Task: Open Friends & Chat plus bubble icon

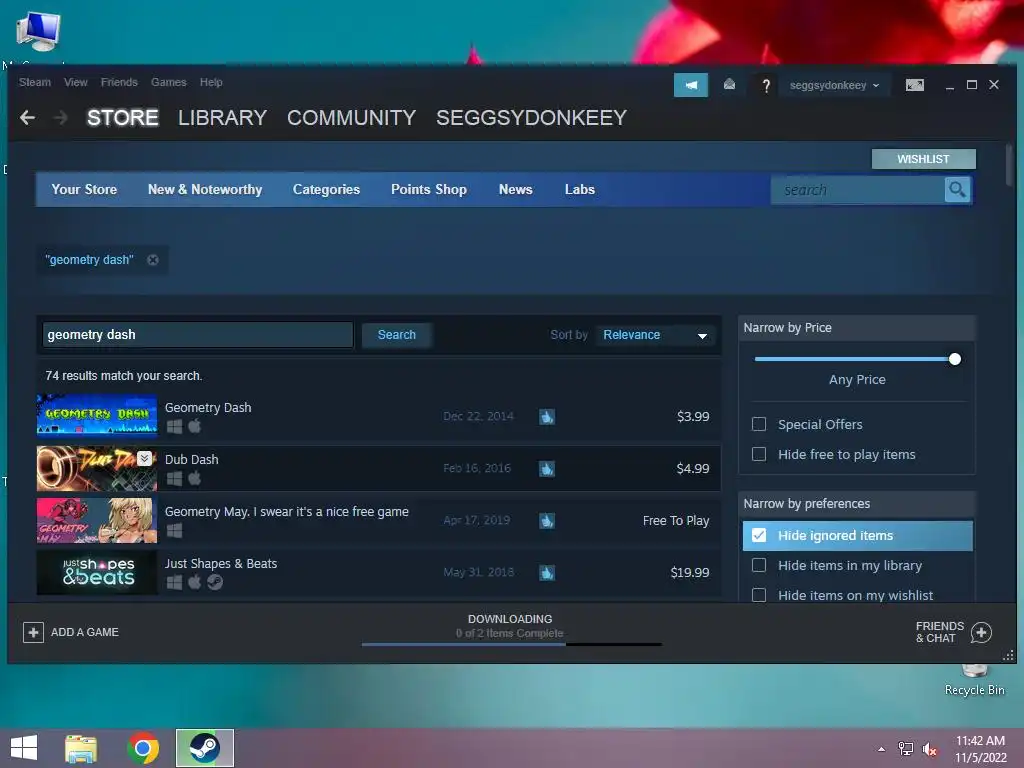Action: pyautogui.click(x=981, y=632)
